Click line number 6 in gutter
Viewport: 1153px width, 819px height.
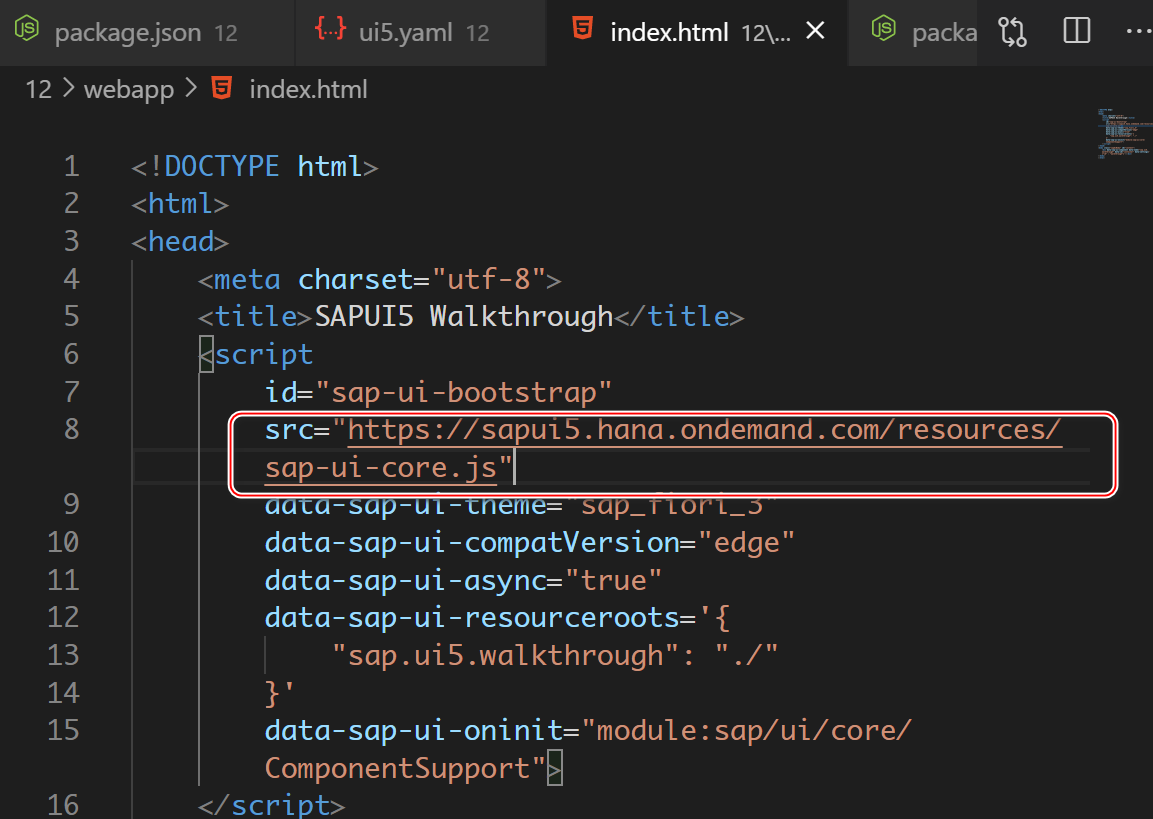click(x=71, y=355)
